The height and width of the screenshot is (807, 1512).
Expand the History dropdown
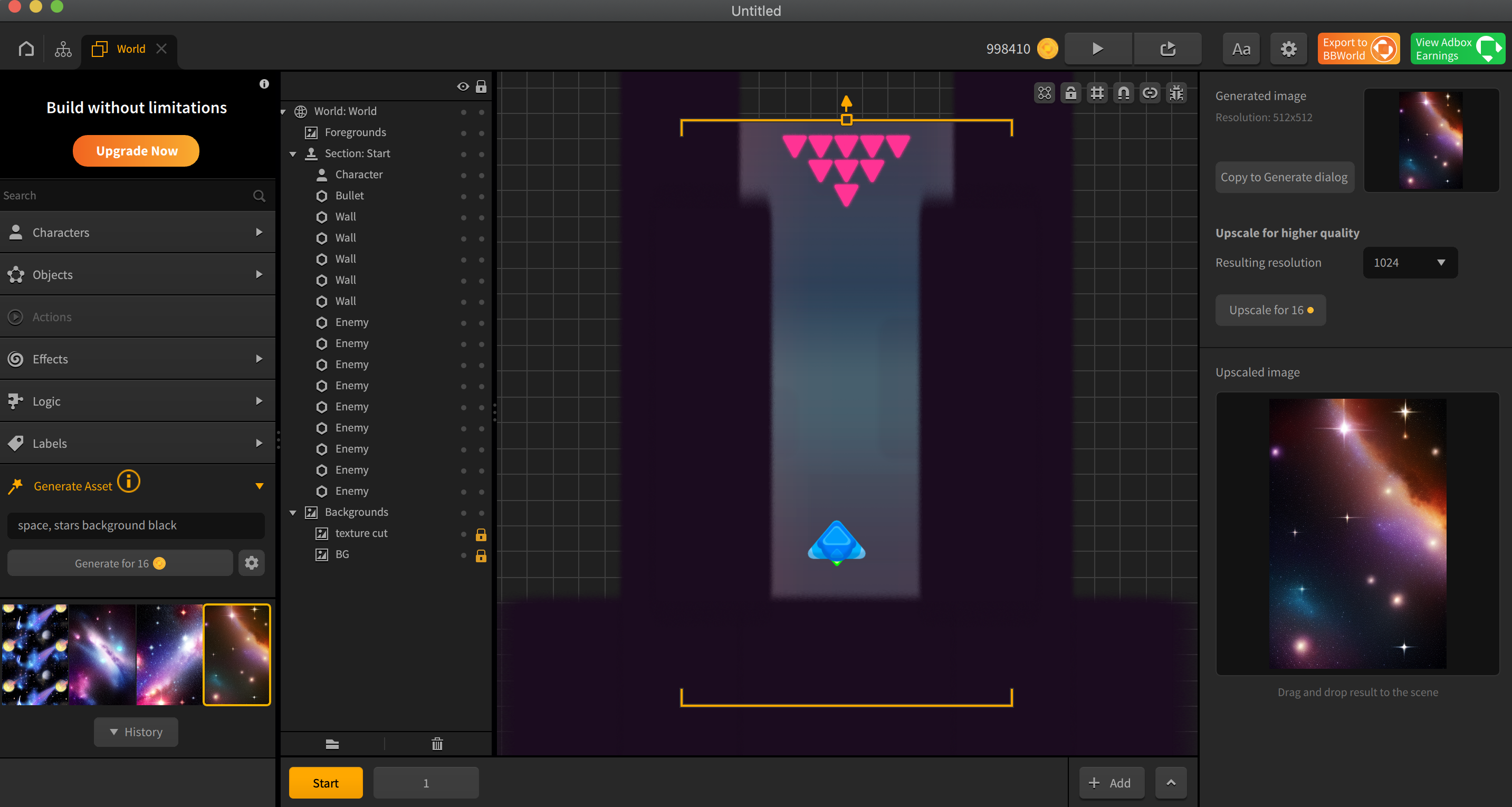[136, 732]
